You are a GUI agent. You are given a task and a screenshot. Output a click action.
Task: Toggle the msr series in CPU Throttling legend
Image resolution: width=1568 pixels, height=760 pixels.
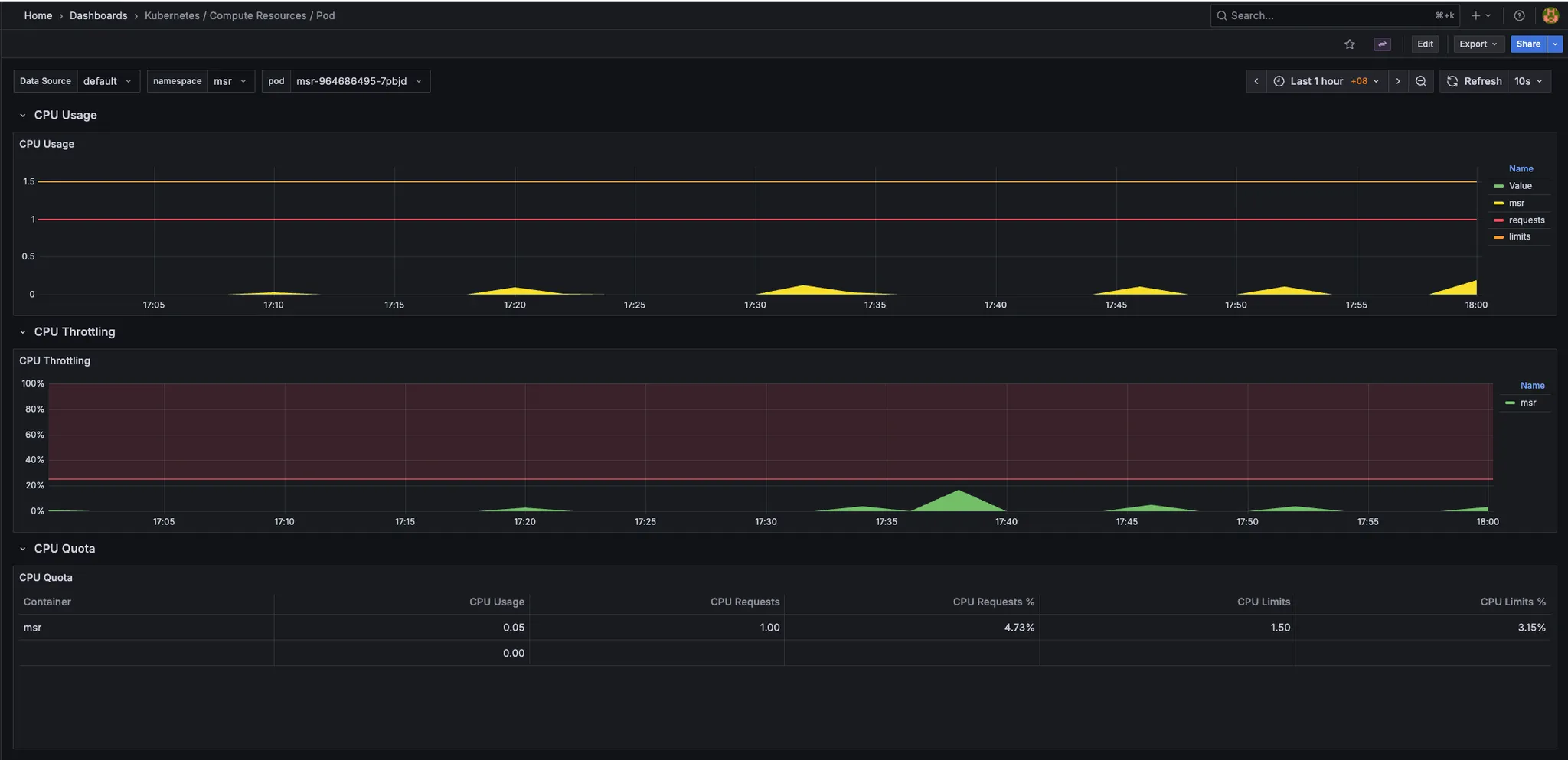pos(1529,402)
